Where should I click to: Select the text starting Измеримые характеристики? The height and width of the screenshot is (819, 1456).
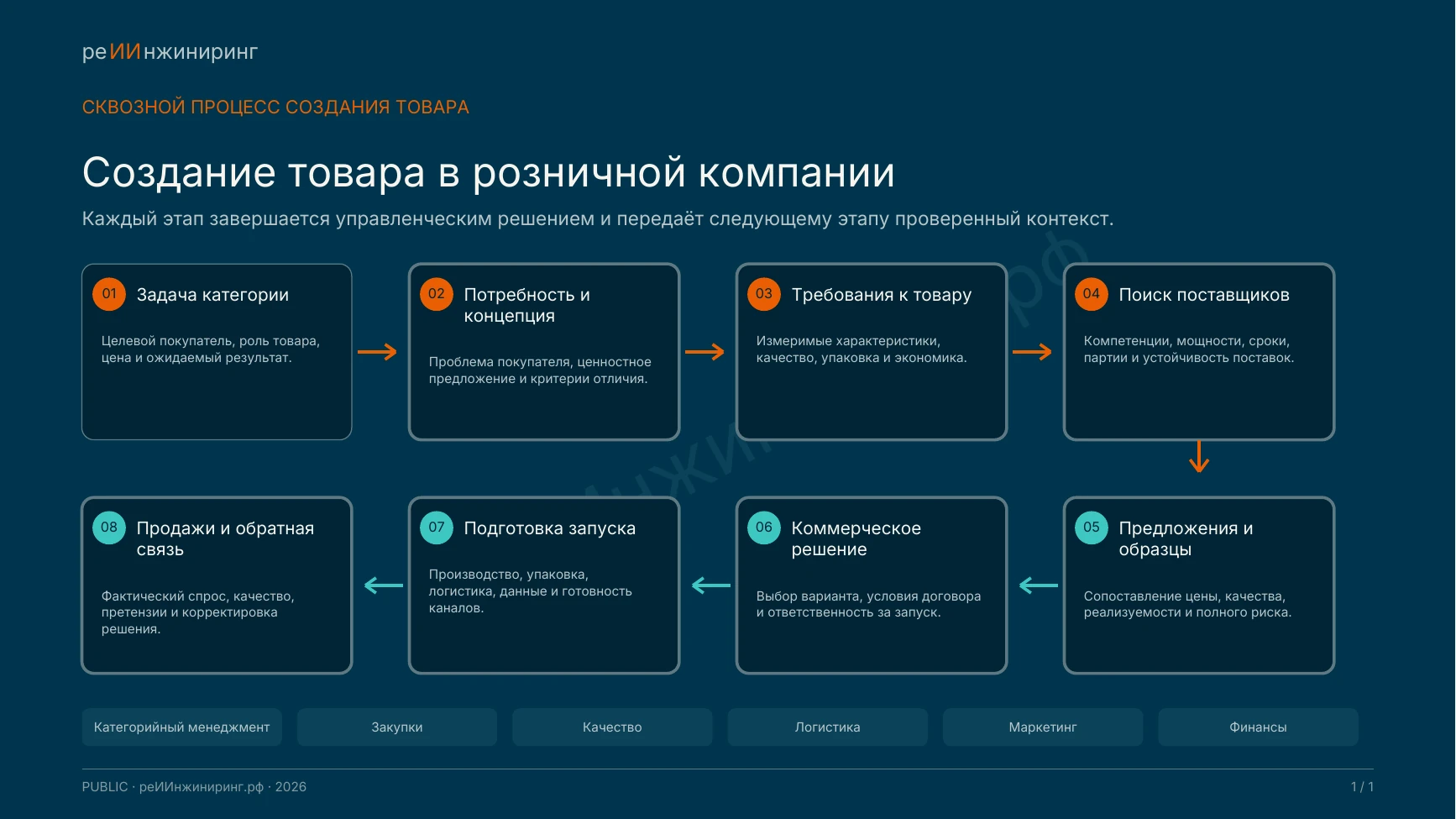pos(862,349)
